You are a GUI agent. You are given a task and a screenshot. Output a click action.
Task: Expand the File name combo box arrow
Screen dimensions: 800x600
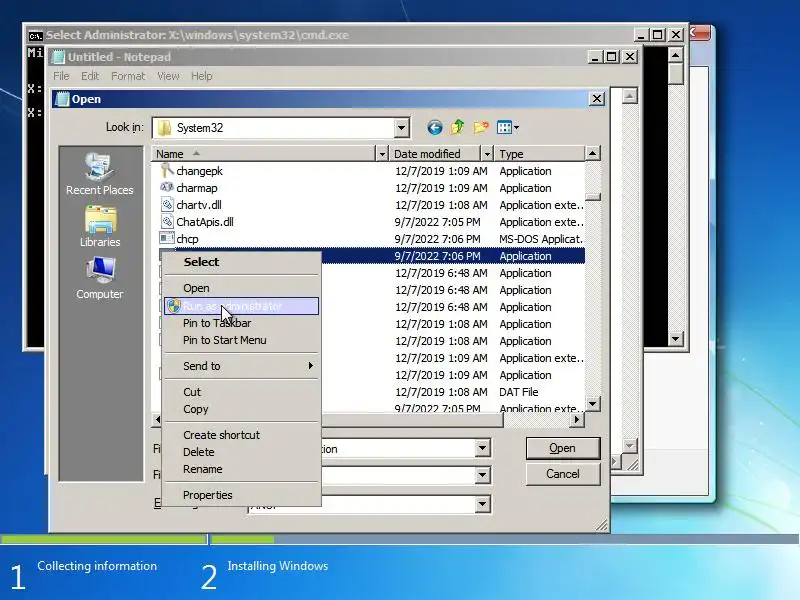coord(482,448)
